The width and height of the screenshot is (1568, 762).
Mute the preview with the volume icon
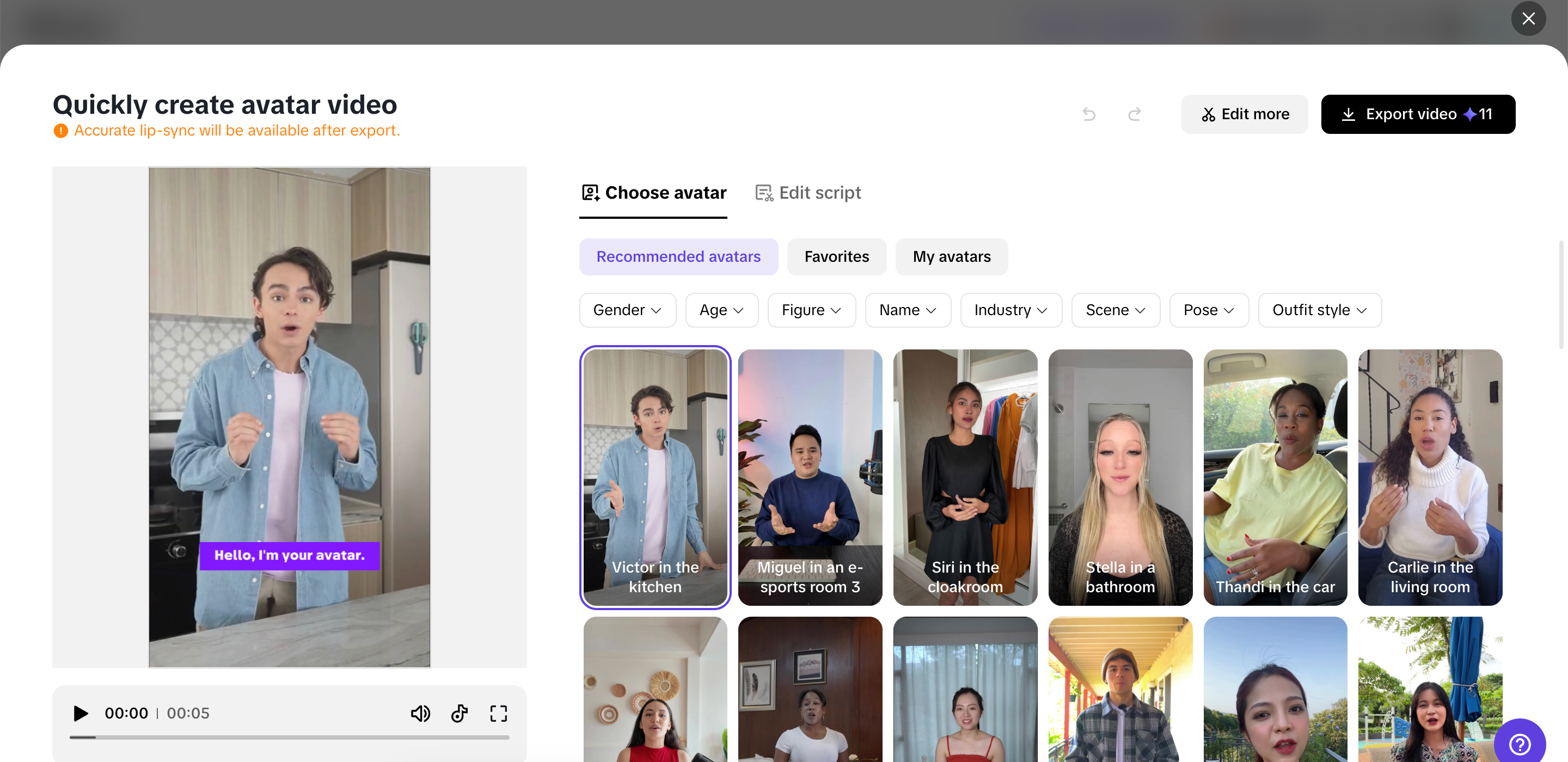421,714
